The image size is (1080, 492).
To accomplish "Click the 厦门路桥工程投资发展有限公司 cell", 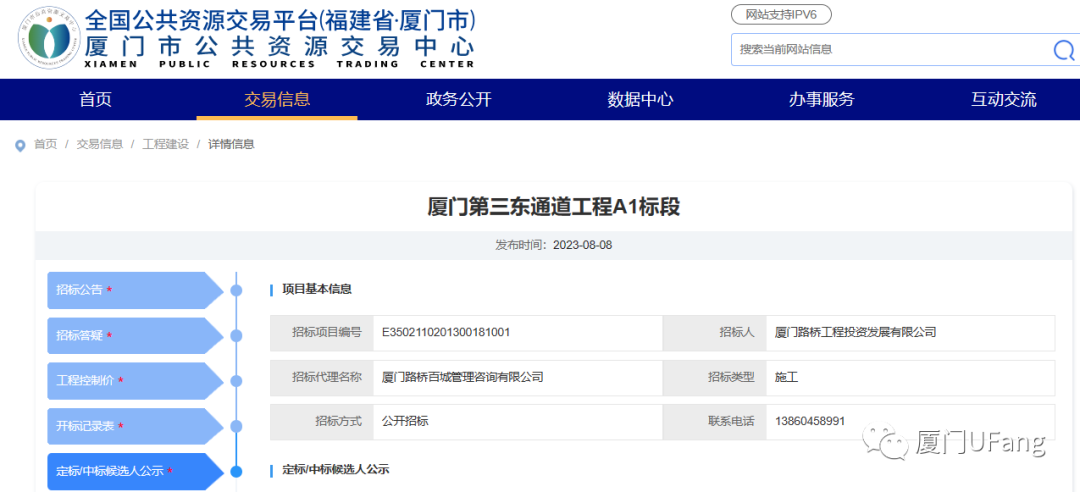I will coord(911,333).
